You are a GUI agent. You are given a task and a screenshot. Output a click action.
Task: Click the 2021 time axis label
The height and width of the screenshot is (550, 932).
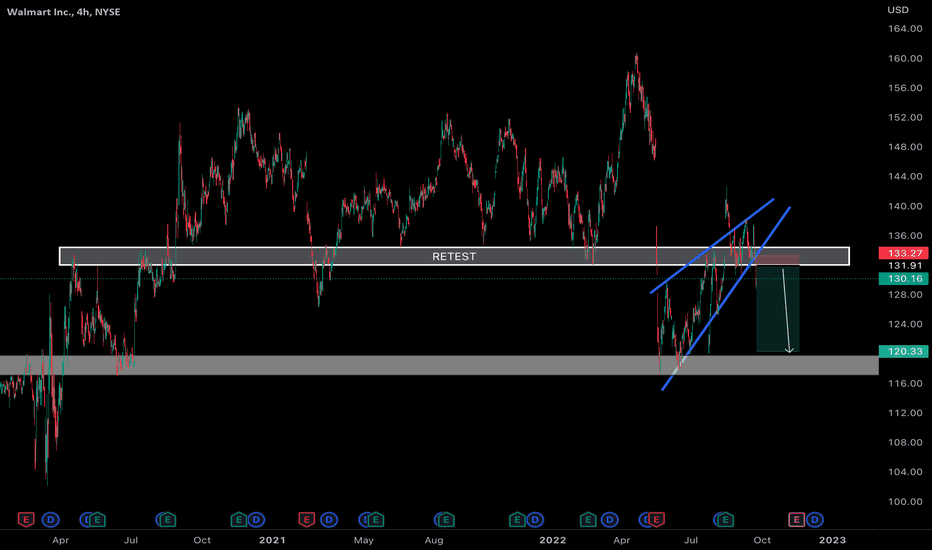[272, 540]
